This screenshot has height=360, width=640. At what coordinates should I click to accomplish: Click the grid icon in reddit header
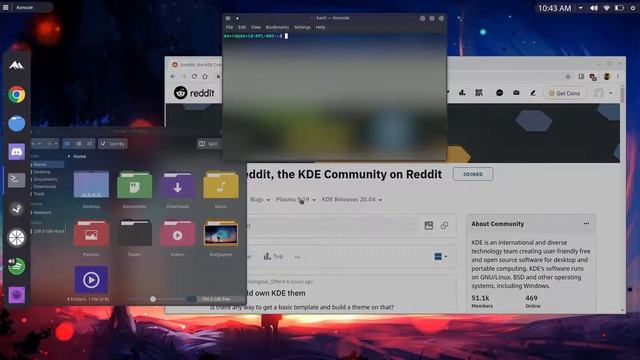pyautogui.click(x=479, y=93)
